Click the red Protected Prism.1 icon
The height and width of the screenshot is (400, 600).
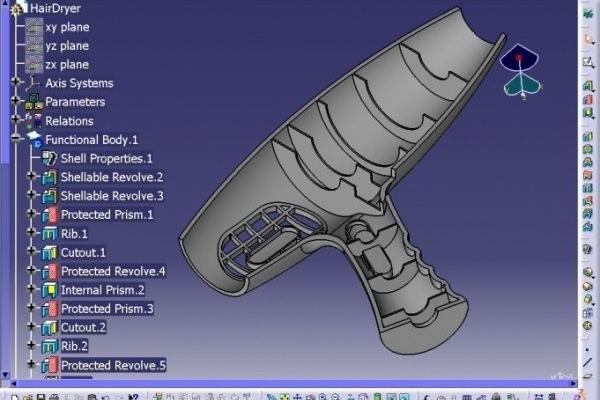click(x=50, y=215)
